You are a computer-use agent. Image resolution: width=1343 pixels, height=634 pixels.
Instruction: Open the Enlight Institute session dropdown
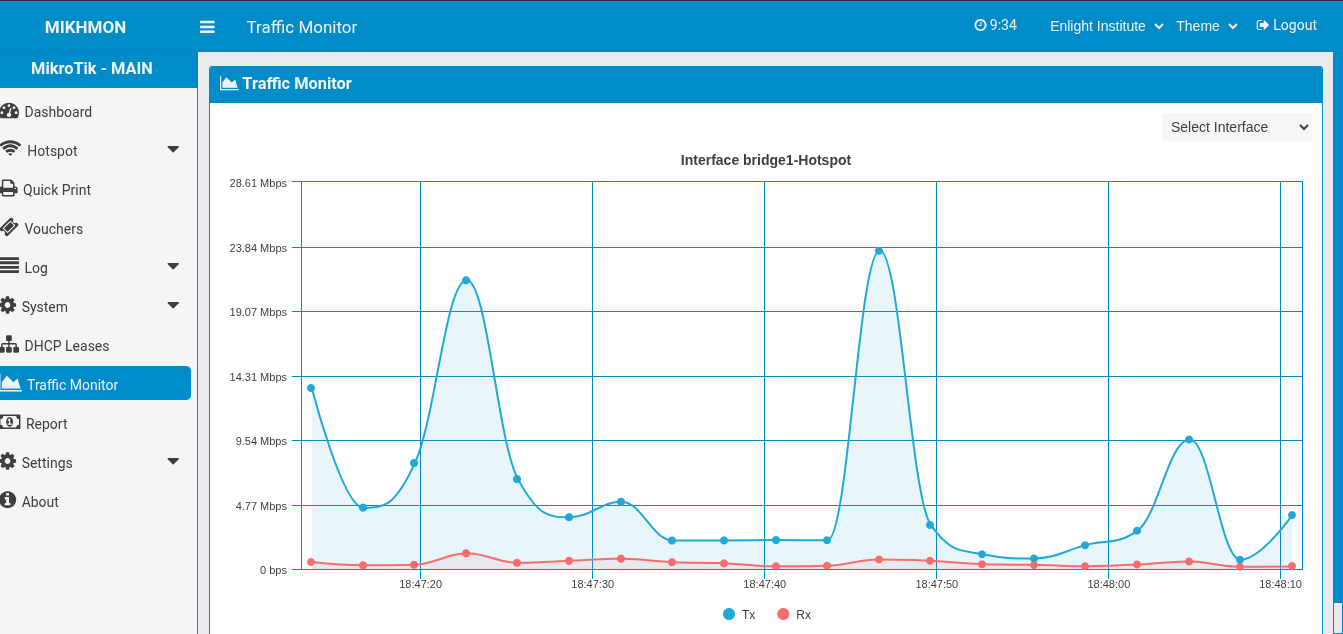click(x=1106, y=26)
